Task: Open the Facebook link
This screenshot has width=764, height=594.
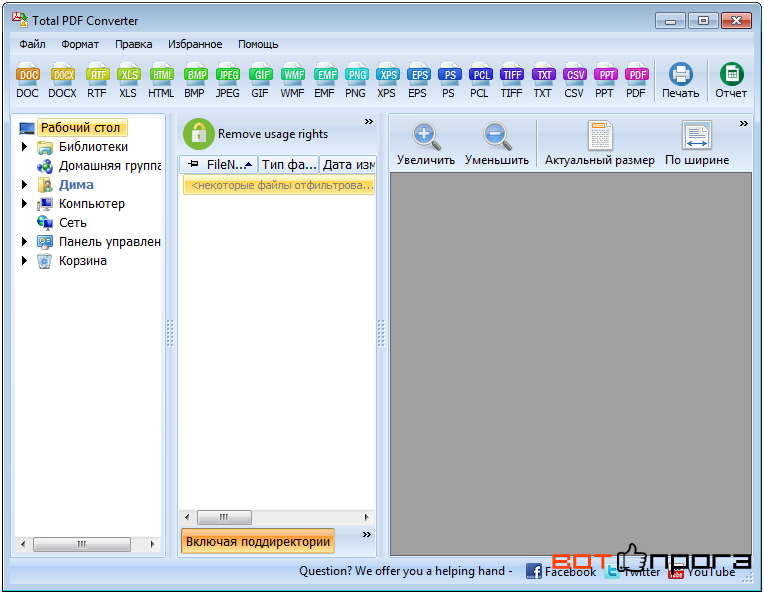Action: 561,572
